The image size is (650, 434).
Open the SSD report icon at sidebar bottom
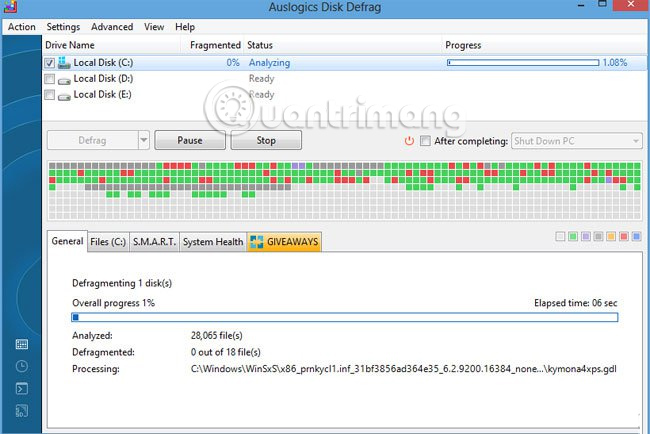point(22,411)
